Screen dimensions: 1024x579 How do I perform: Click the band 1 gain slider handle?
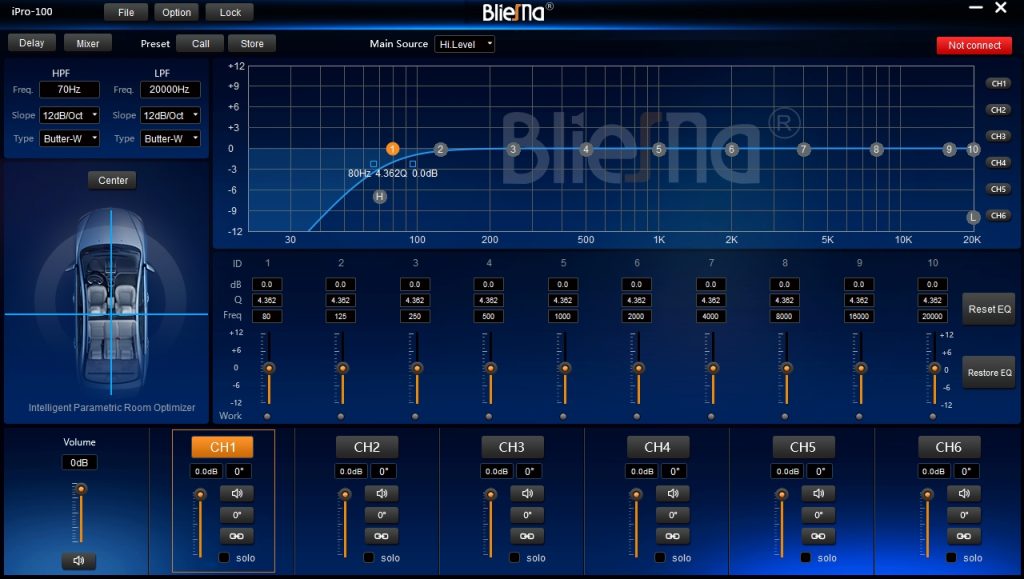[x=268, y=368]
